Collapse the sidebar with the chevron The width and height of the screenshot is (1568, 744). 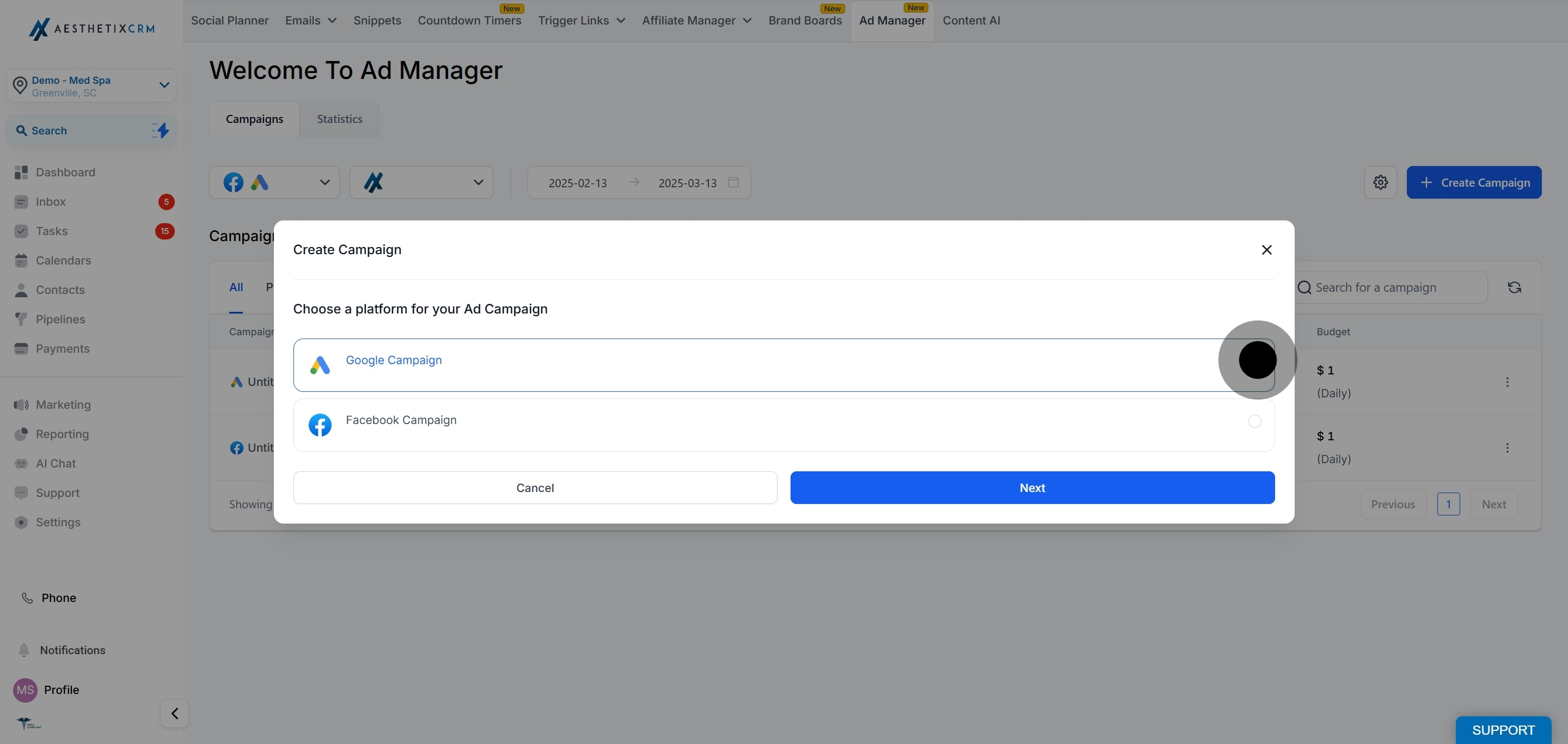pyautogui.click(x=175, y=713)
